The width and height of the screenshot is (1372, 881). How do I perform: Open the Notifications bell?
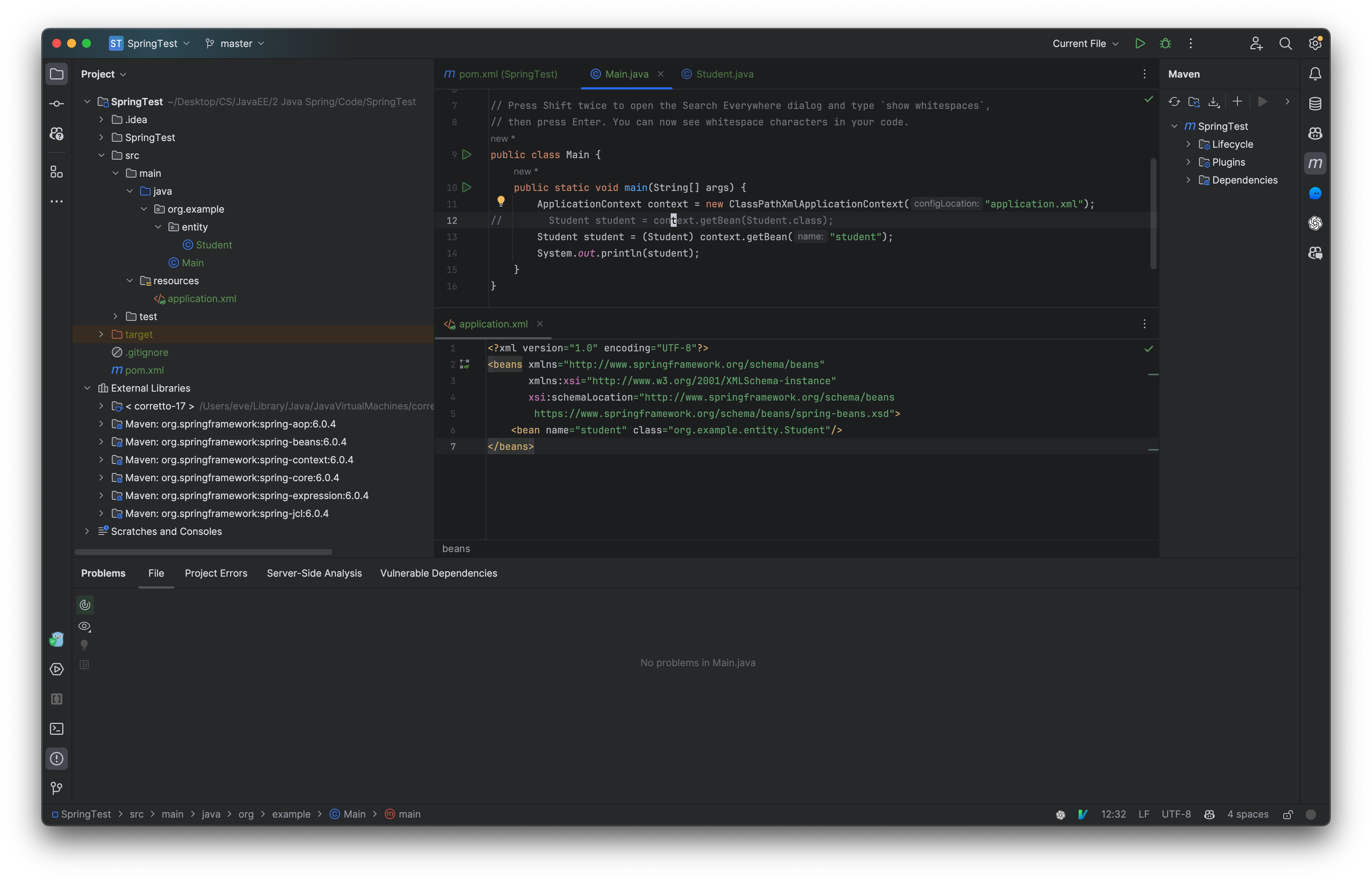click(1315, 74)
